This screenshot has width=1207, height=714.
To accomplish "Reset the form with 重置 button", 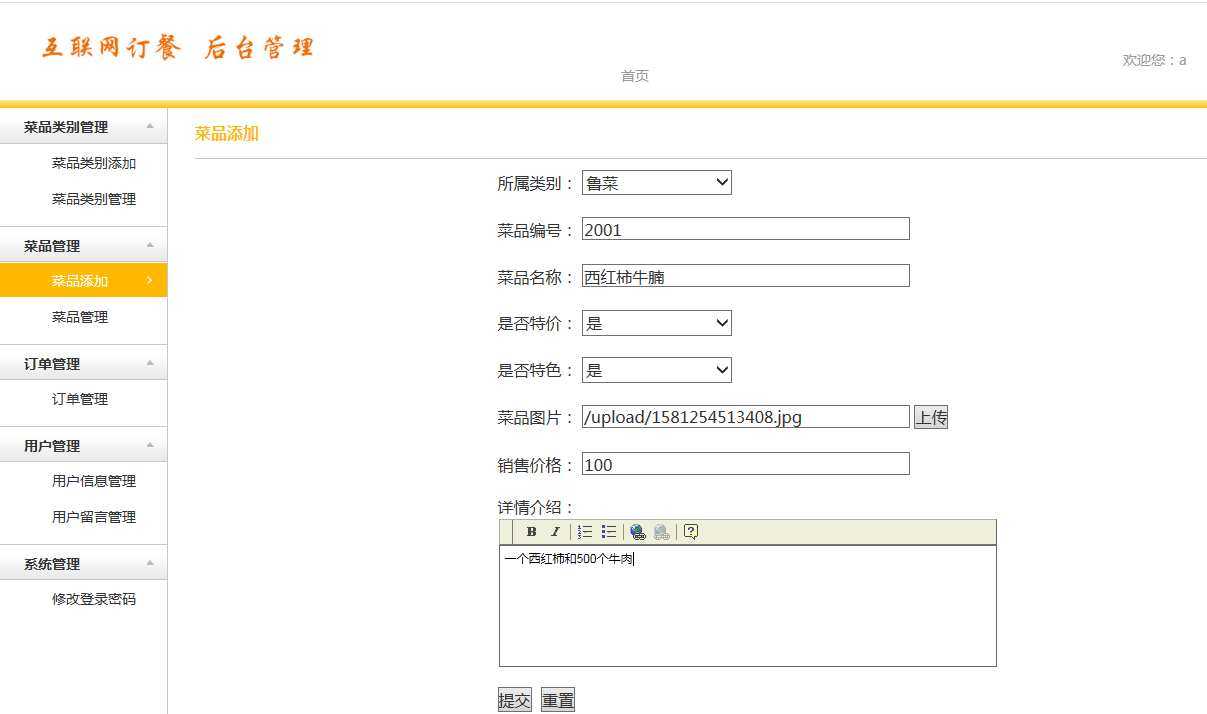I will 558,700.
